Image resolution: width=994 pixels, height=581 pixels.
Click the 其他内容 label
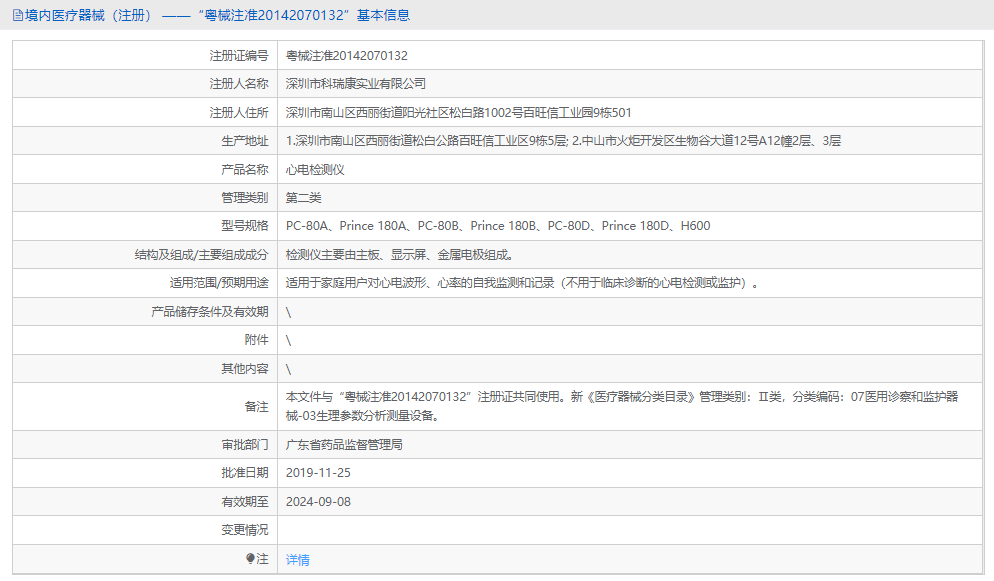point(245,369)
